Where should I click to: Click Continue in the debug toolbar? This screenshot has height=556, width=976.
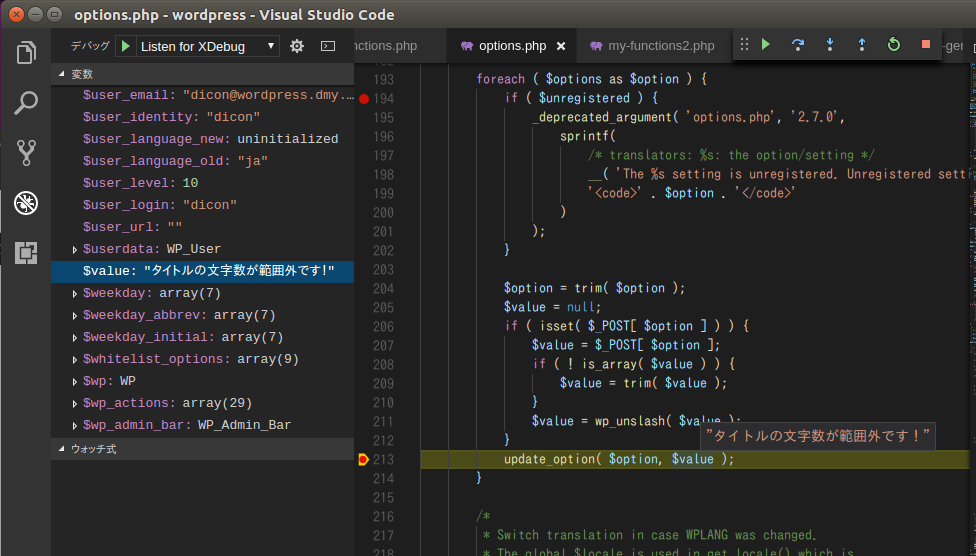point(766,45)
